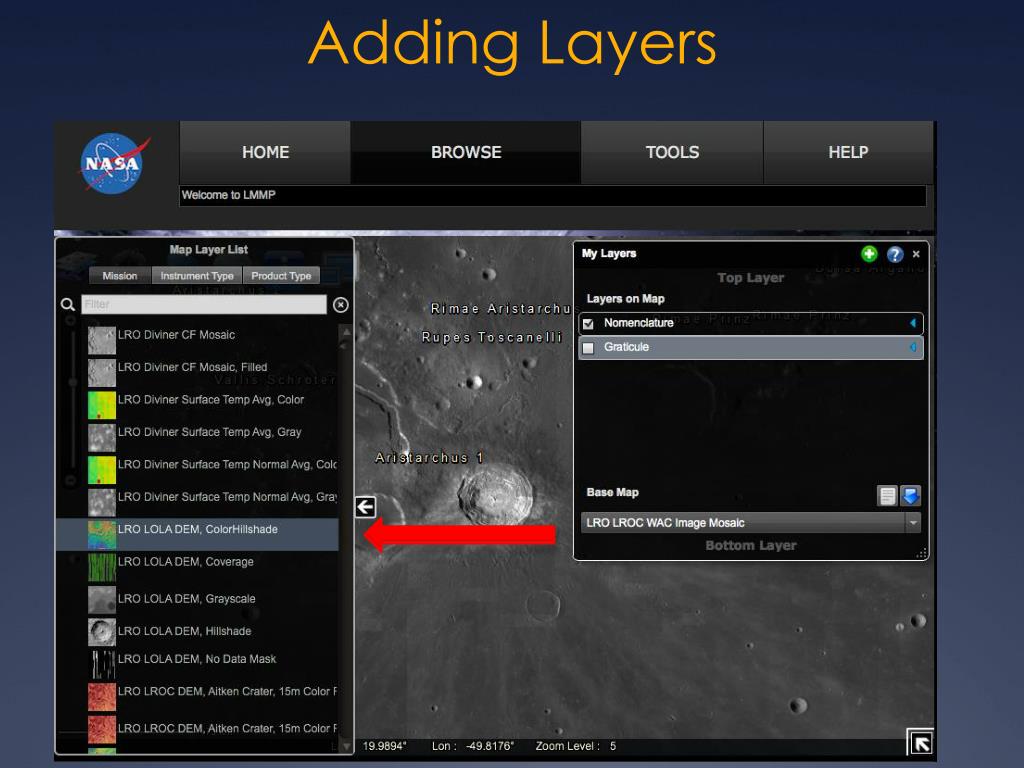Click the document list icon near Base Map
Viewport: 1024px width, 768px height.
[887, 495]
